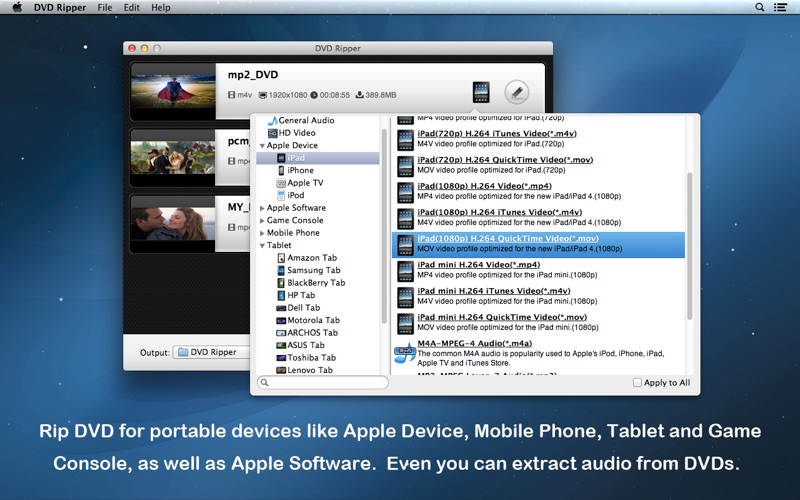Click the iPad device profile icon for mp2_DVD

click(481, 92)
